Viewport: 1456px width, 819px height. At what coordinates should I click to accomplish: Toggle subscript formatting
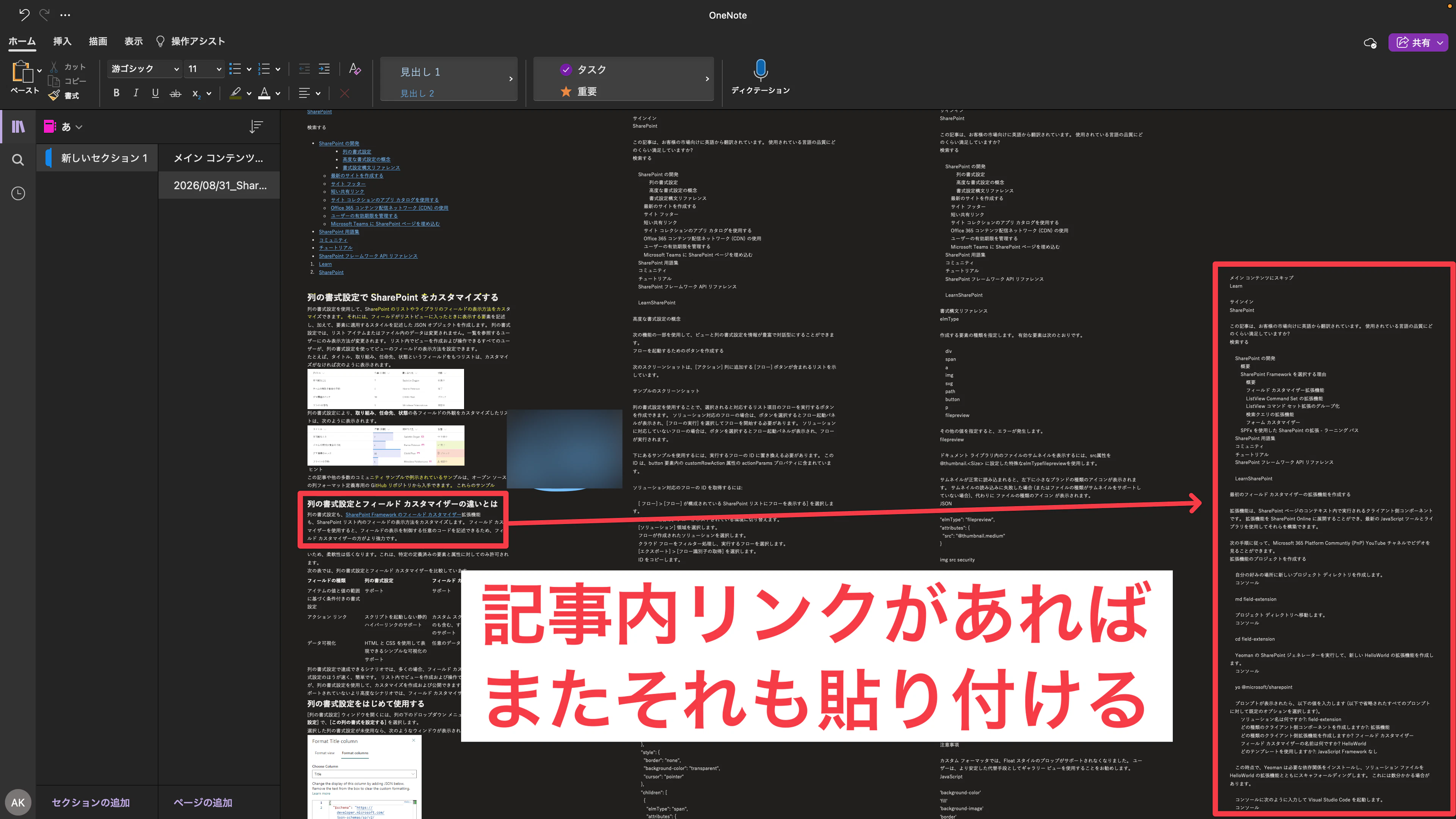coord(196,94)
